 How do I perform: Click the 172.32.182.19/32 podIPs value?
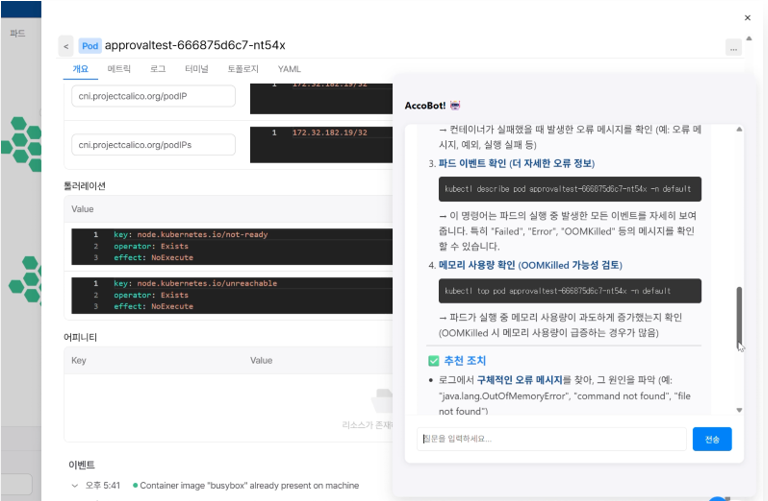click(330, 133)
